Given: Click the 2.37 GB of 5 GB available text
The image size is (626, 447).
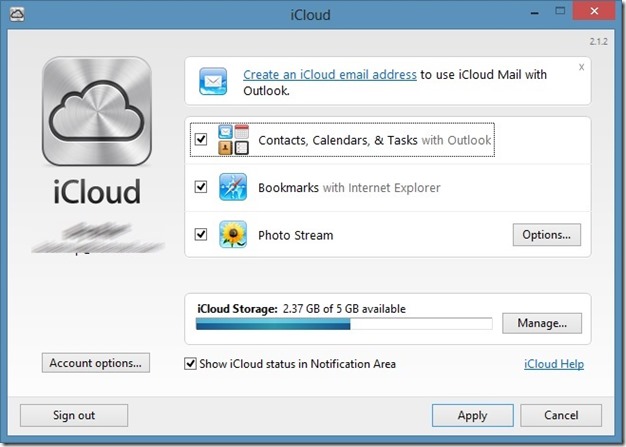Looking at the screenshot, I should click(x=344, y=309).
